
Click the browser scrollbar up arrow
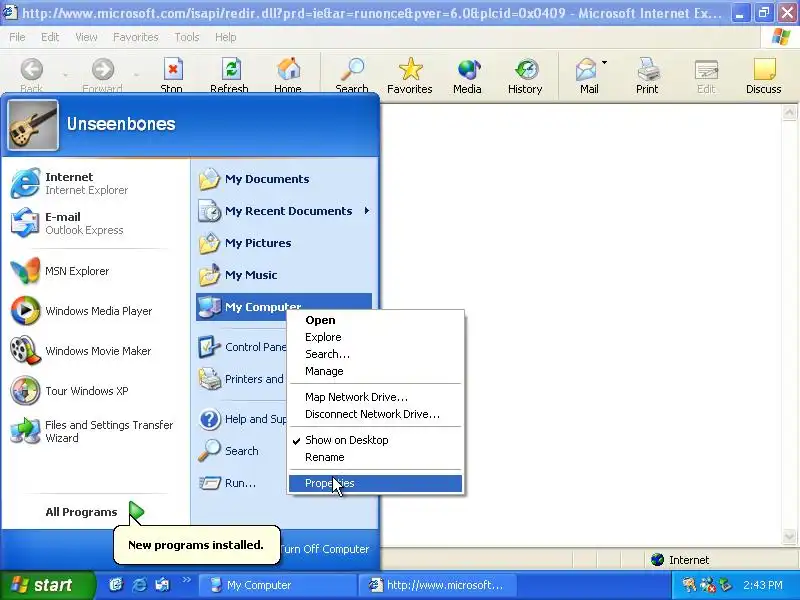click(x=789, y=112)
